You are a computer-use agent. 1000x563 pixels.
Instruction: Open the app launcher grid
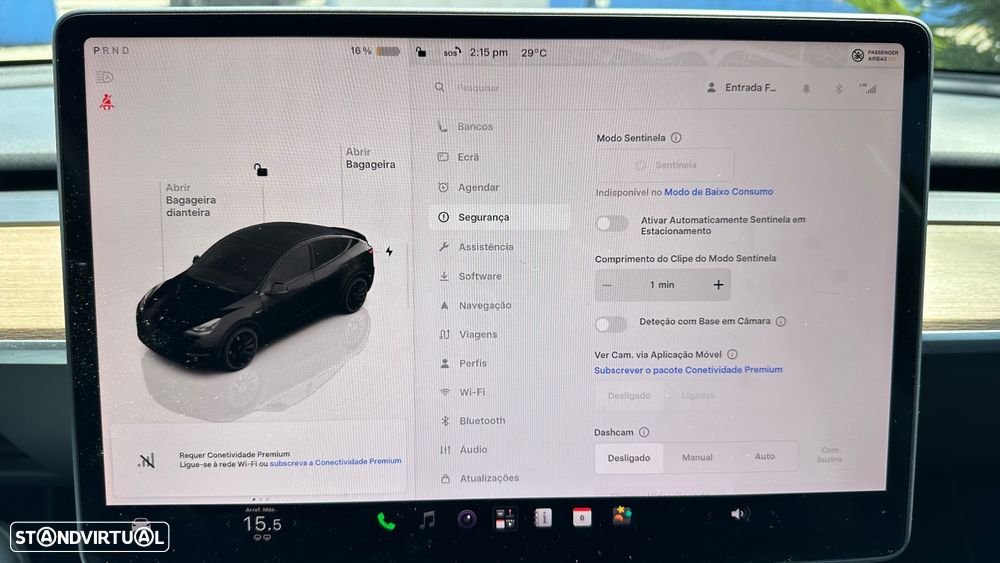coord(505,519)
